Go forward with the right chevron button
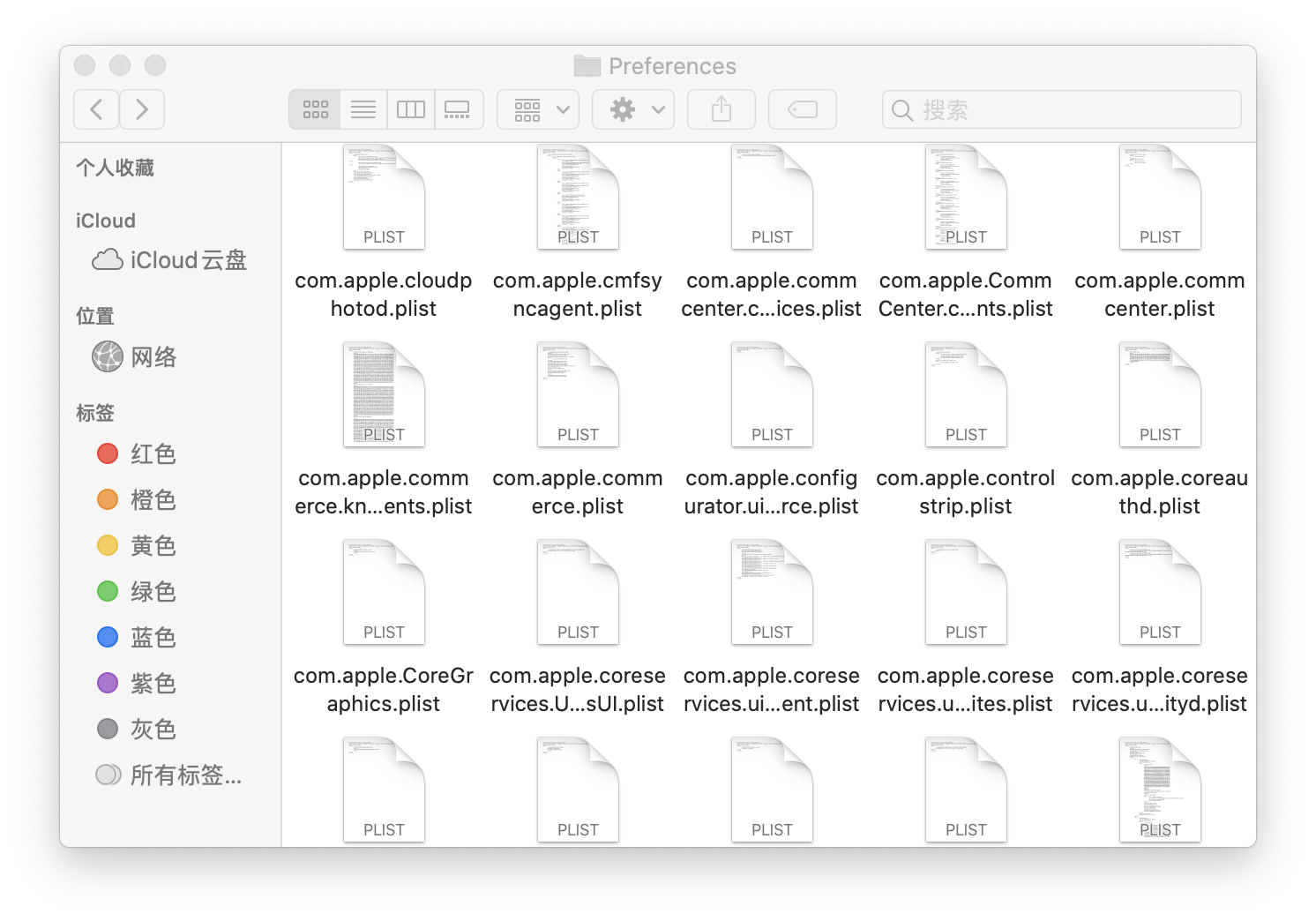 142,109
